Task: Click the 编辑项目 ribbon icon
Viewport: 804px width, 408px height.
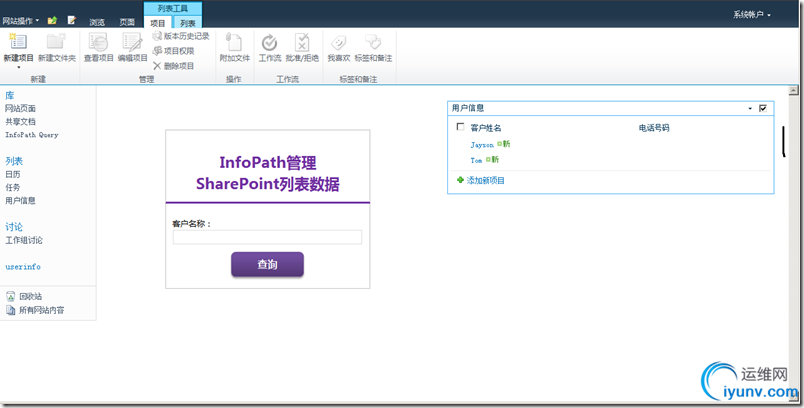Action: [132, 42]
